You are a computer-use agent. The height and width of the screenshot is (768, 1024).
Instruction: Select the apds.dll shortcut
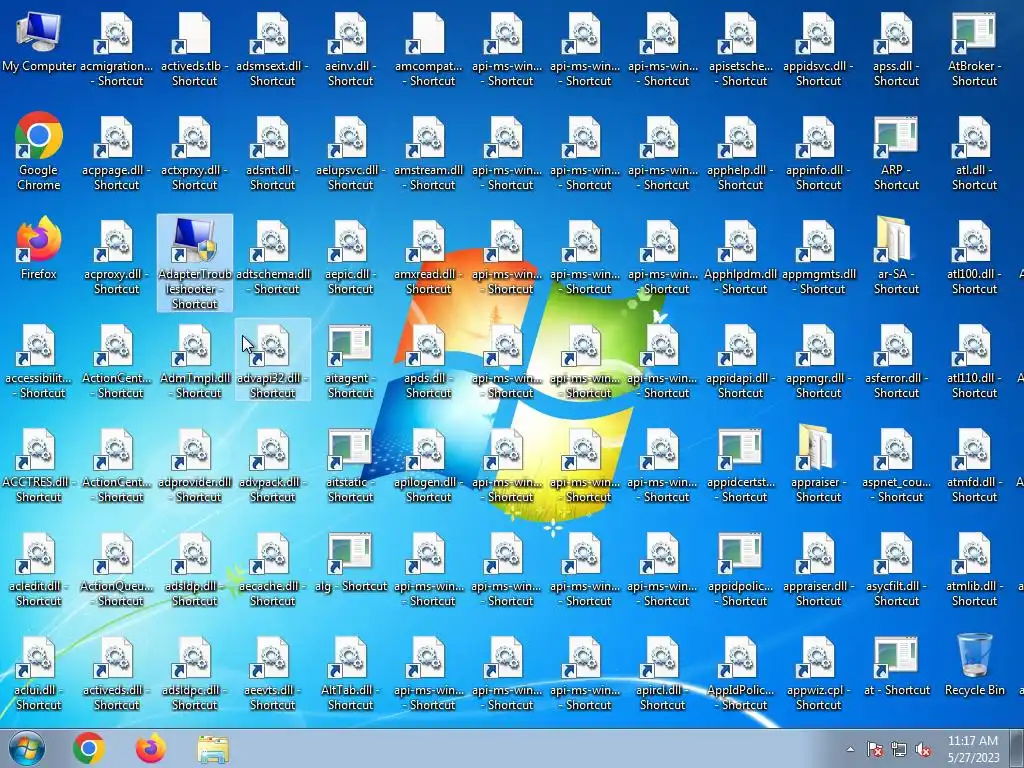(x=428, y=360)
